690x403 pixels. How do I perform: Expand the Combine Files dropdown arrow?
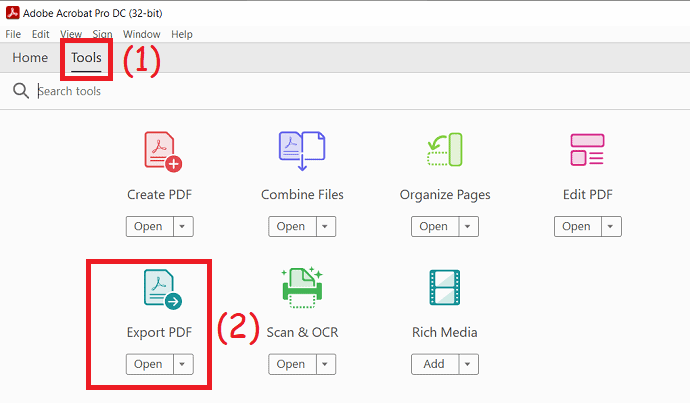[326, 227]
